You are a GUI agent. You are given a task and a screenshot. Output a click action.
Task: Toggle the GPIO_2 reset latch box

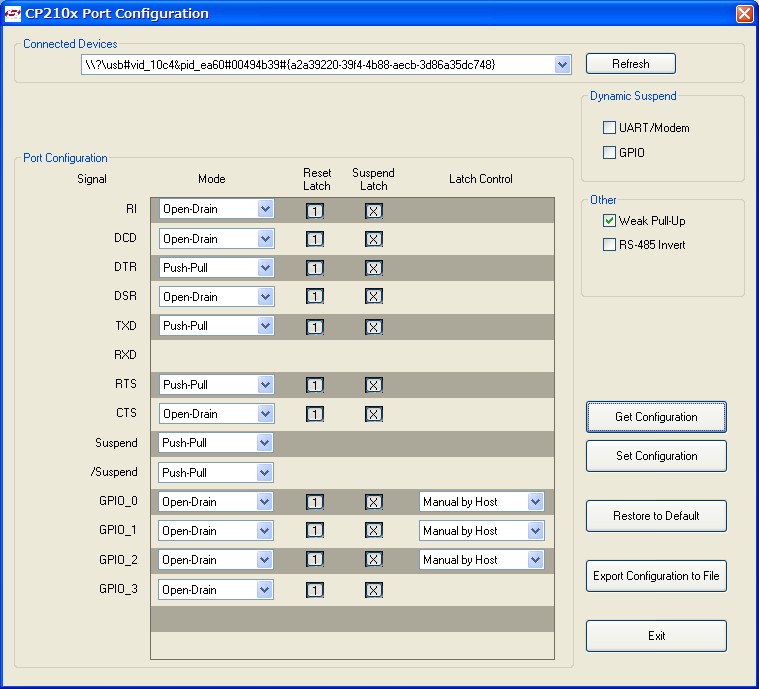pyautogui.click(x=315, y=559)
